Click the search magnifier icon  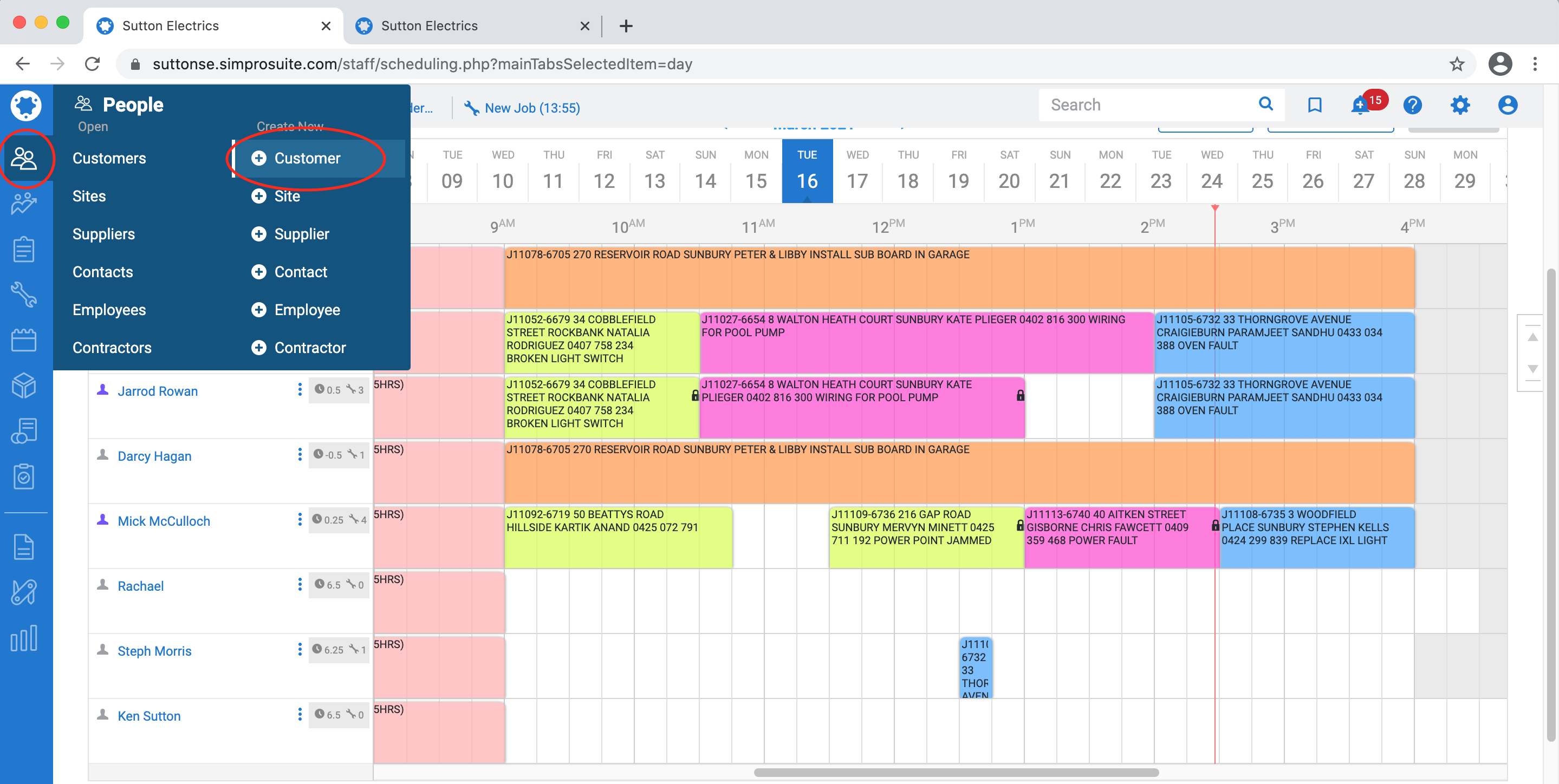pyautogui.click(x=1265, y=104)
